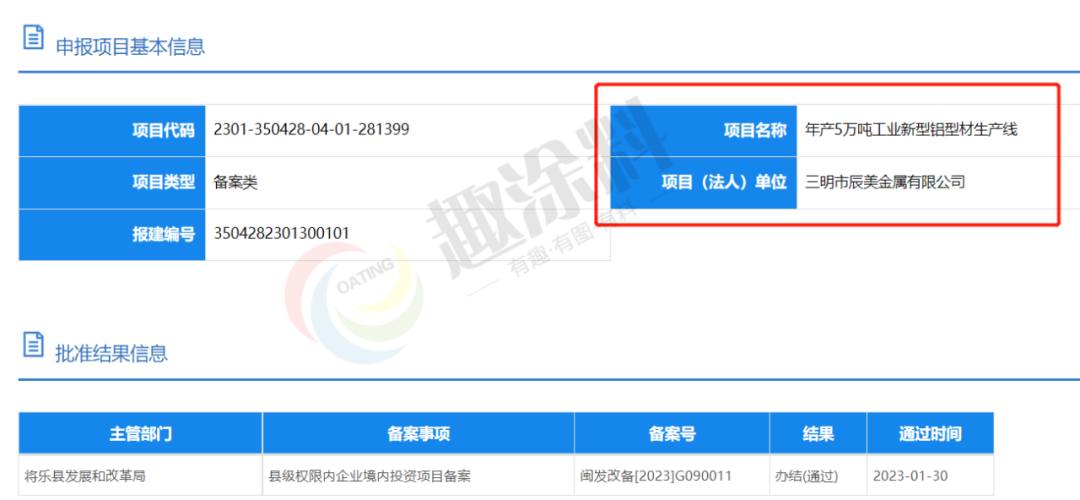
Task: Click project code 2301-350428-04-01-281399
Action: pyautogui.click(x=311, y=130)
